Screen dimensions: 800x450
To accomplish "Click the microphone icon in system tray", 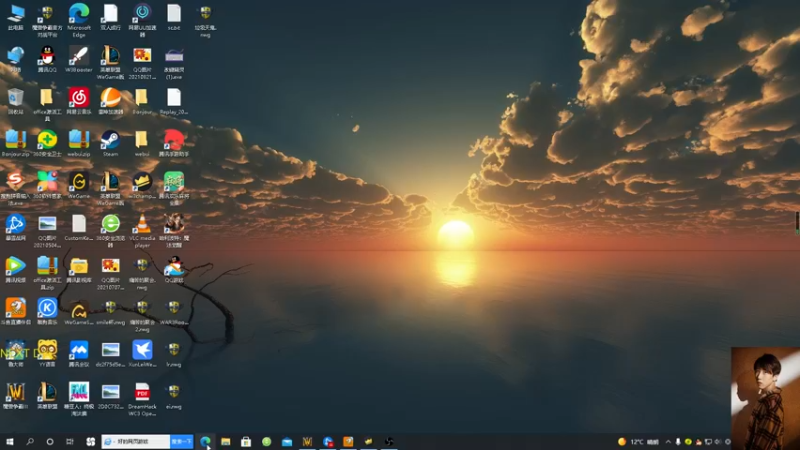I will [x=678, y=442].
